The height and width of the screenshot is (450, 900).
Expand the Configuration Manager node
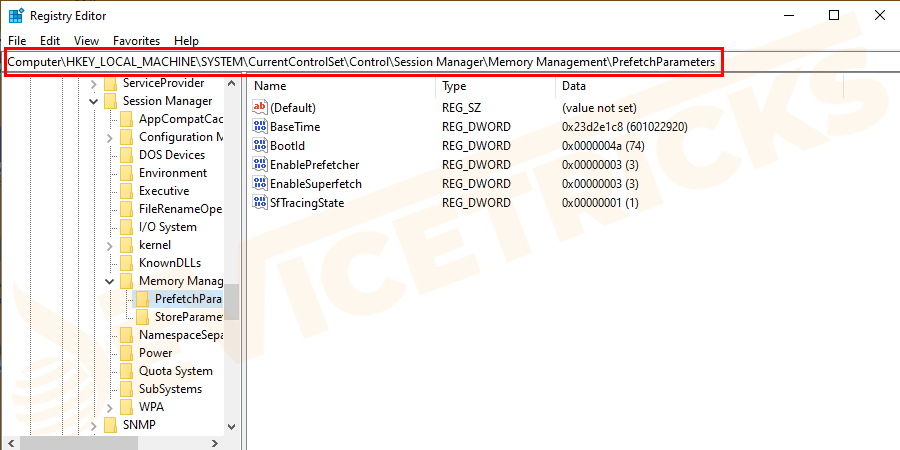pyautogui.click(x=110, y=138)
